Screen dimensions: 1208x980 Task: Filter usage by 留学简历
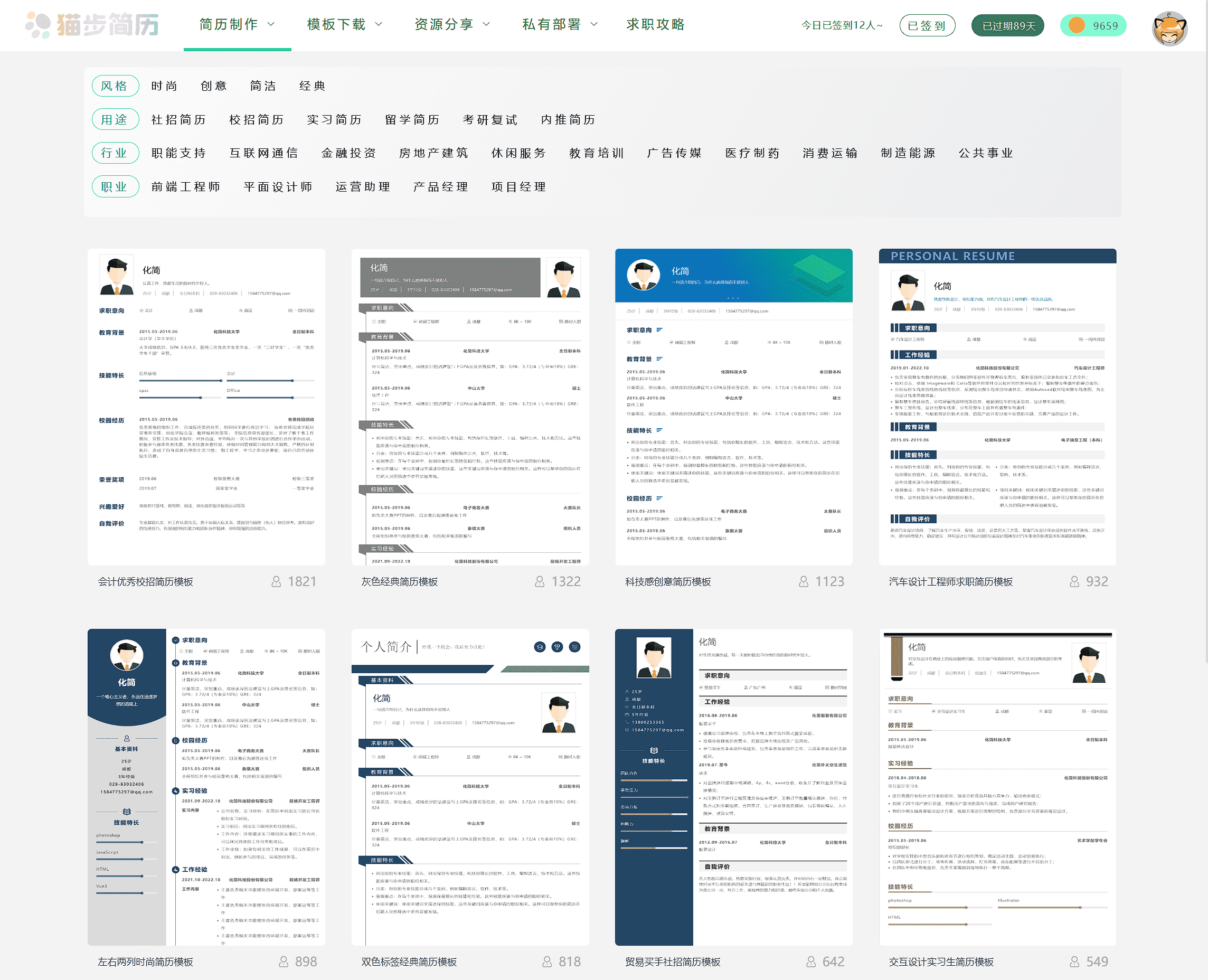pyautogui.click(x=413, y=120)
